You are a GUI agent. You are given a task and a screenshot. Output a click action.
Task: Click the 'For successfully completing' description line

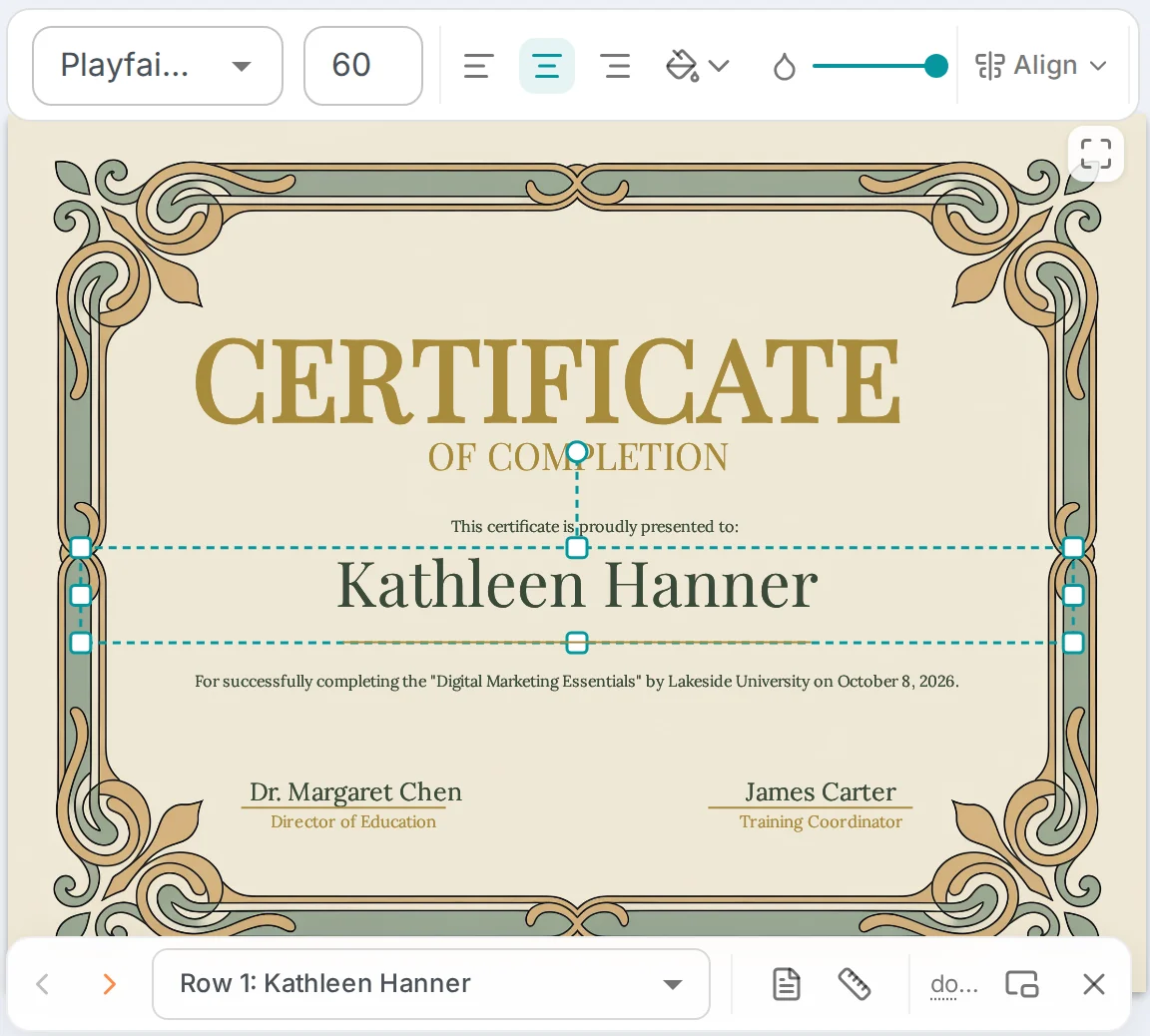(576, 681)
